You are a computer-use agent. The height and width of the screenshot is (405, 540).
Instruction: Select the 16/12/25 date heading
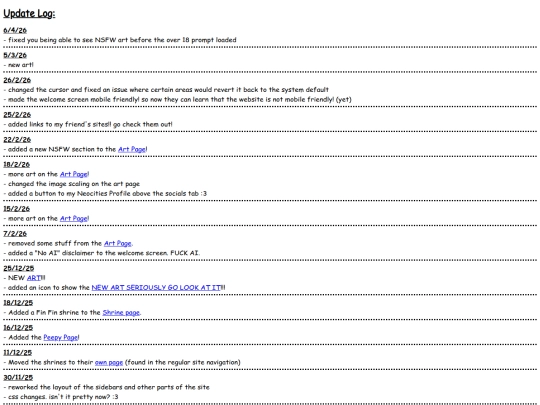(x=18, y=328)
